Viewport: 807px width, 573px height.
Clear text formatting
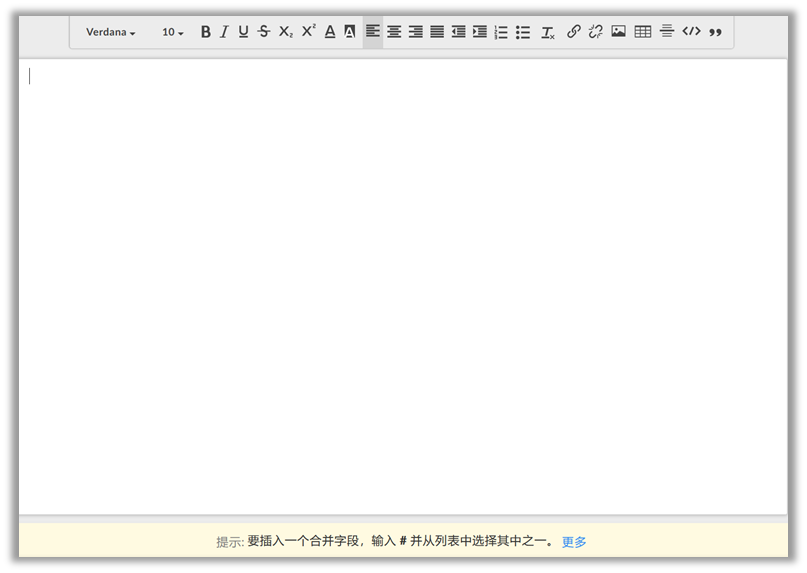point(548,32)
